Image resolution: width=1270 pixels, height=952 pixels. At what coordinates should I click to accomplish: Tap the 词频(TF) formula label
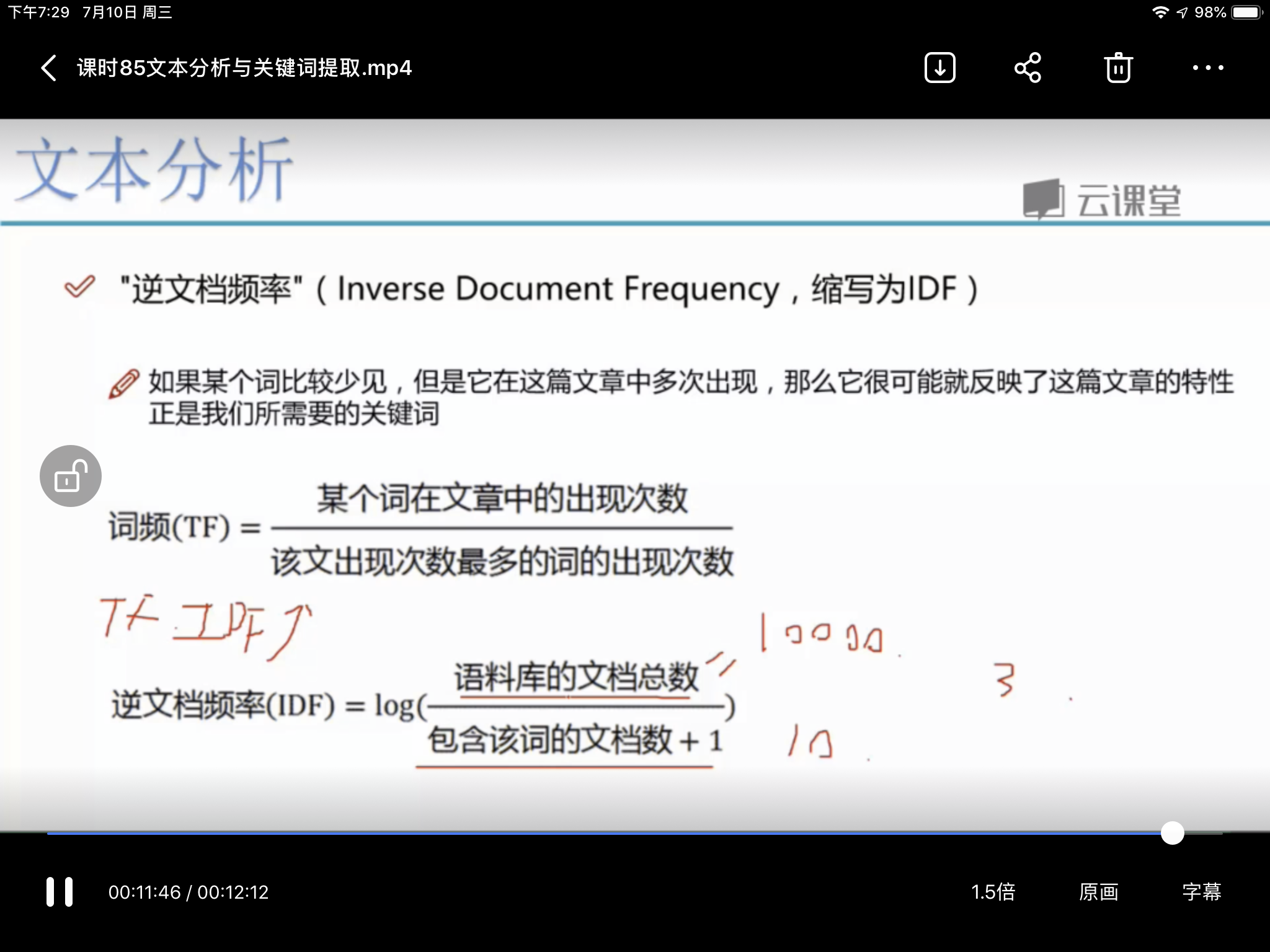coord(169,527)
